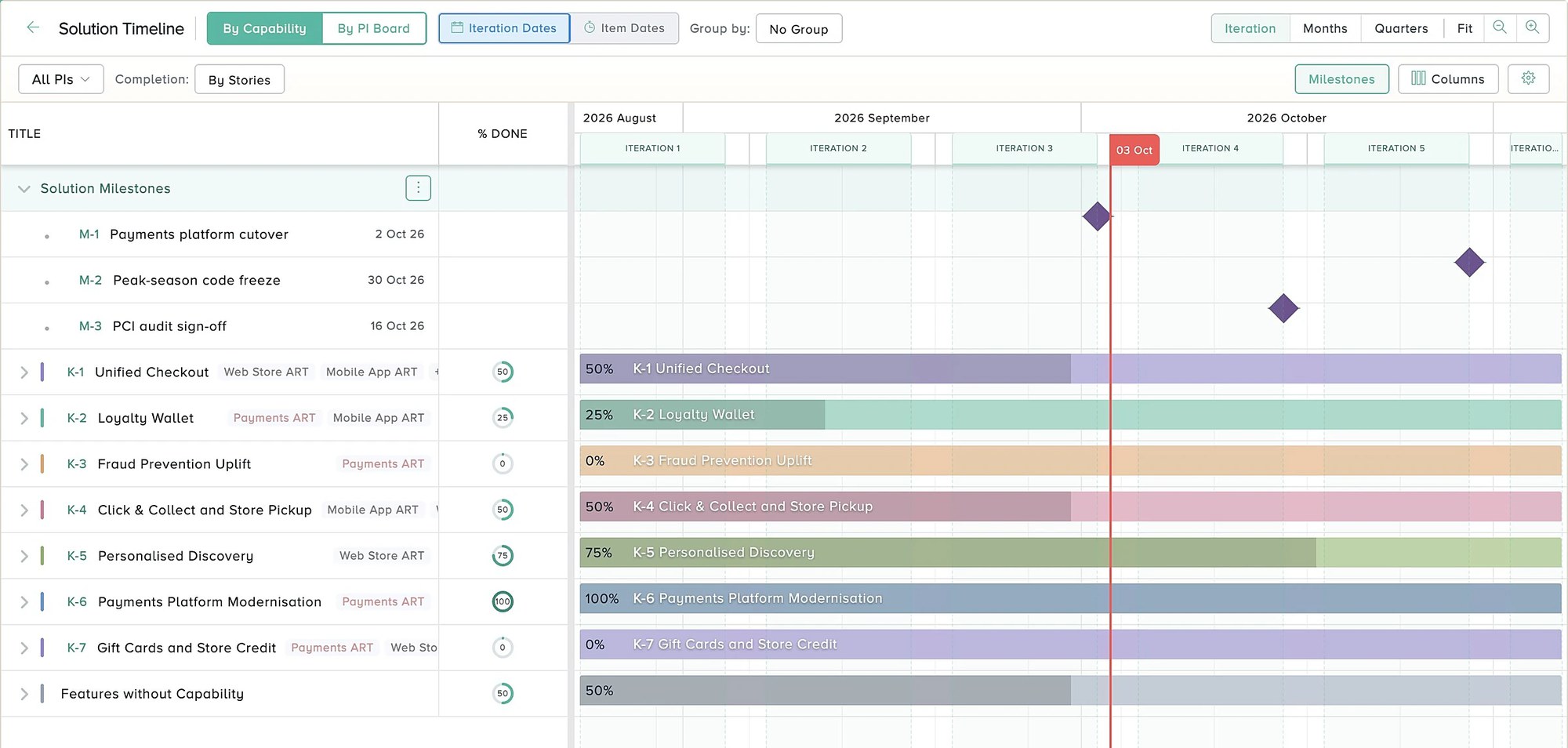Image resolution: width=1568 pixels, height=748 pixels.
Task: Open timeline settings gear icon
Action: click(1528, 78)
